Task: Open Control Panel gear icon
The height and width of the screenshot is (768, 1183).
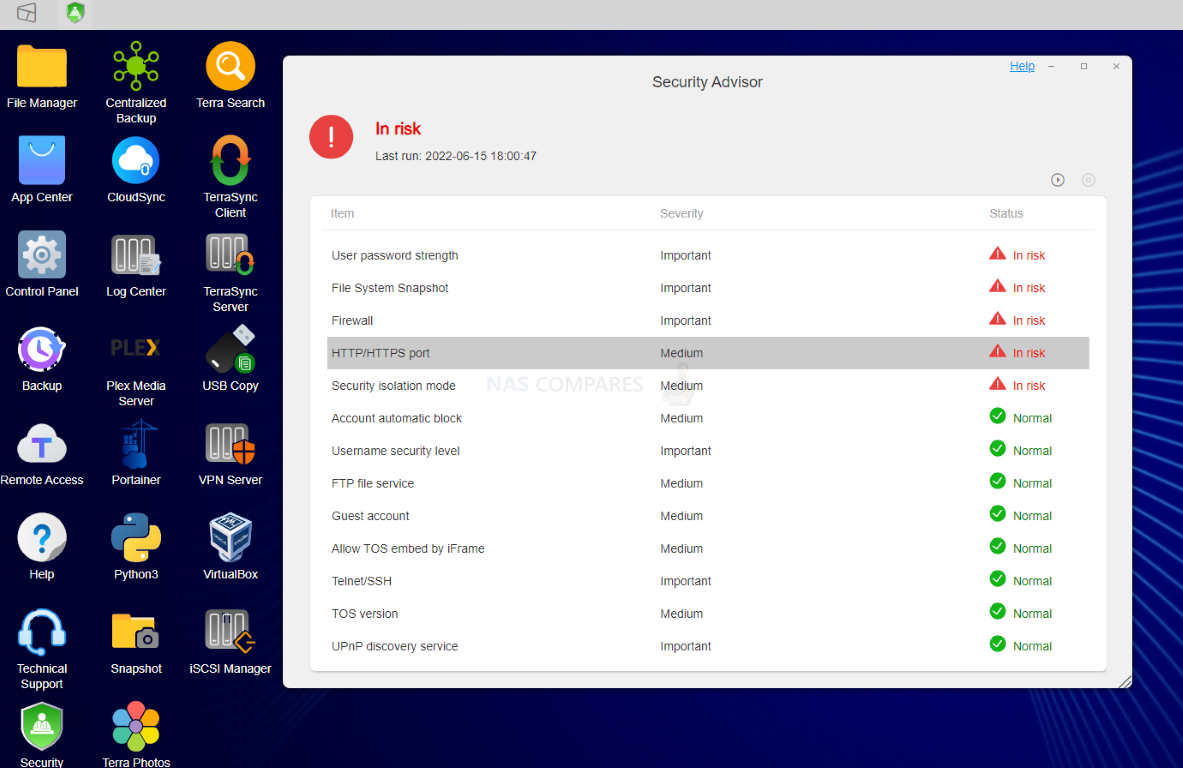Action: [x=41, y=255]
